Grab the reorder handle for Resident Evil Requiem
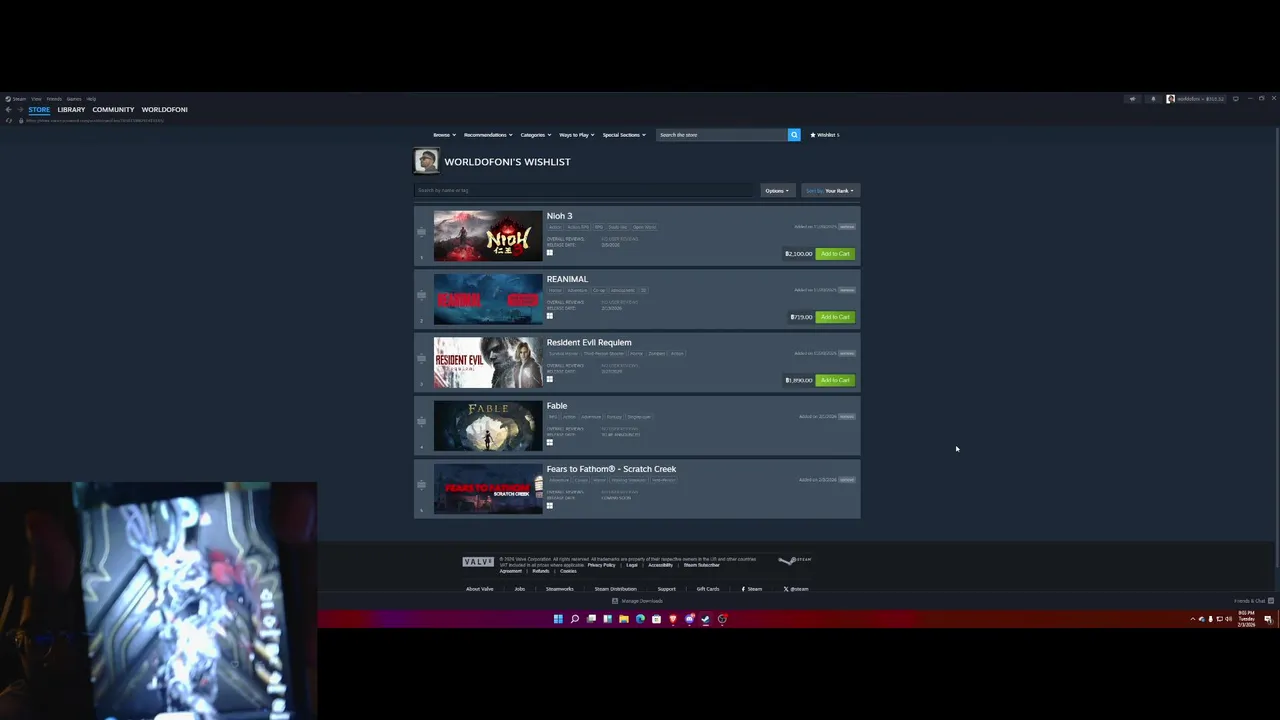Screen dimensions: 1280x720 pos(421,359)
